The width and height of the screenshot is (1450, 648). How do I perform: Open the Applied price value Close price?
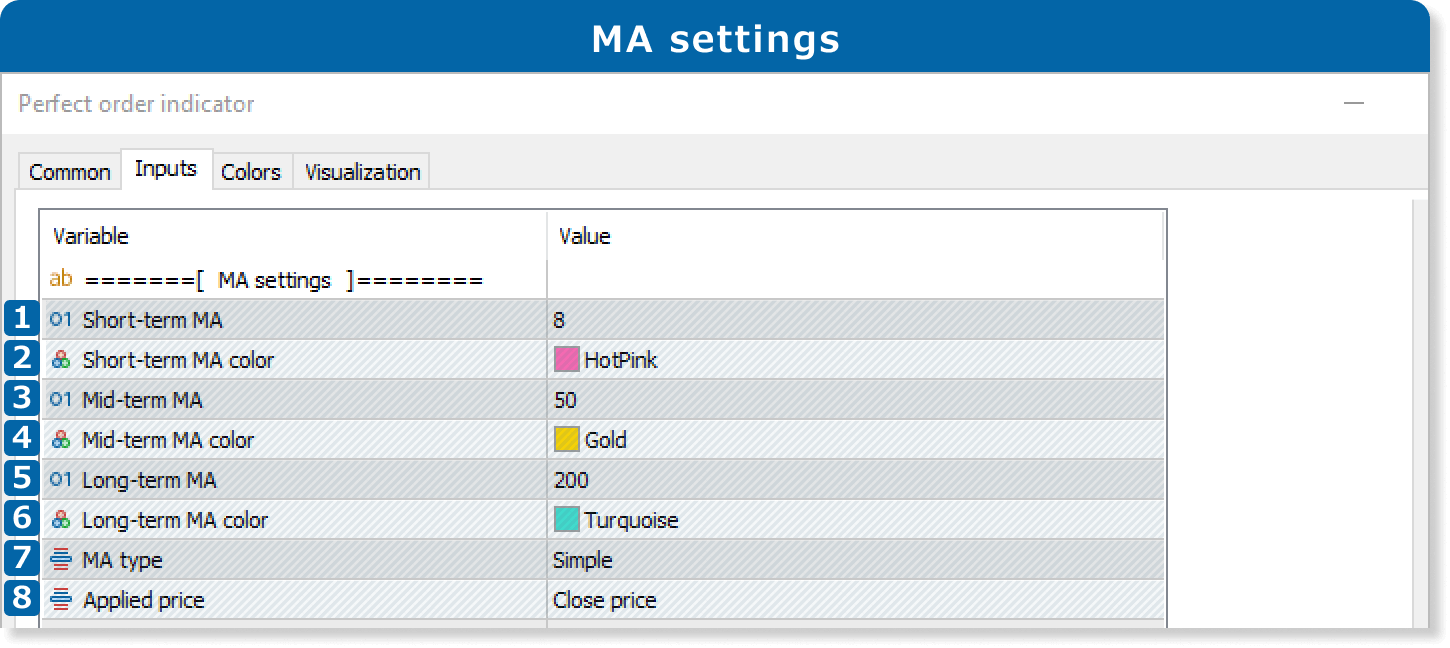tap(604, 600)
